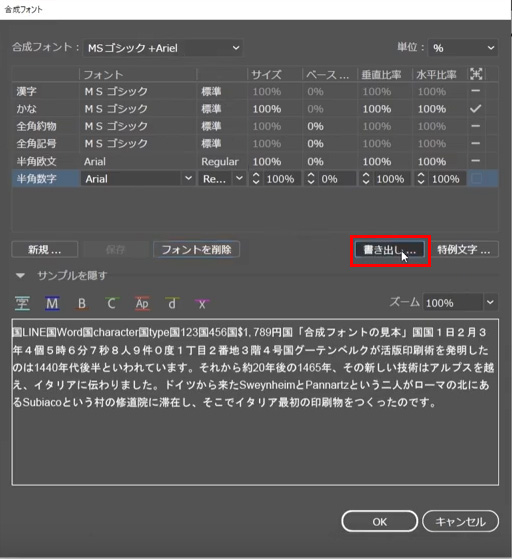The height and width of the screenshot is (559, 512).
Task: Toggle the cap height guide icon (C)
Action: (112, 303)
